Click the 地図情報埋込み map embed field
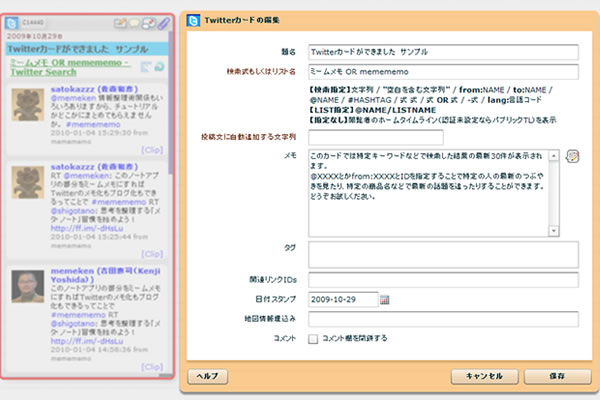The image size is (600, 400). (442, 319)
